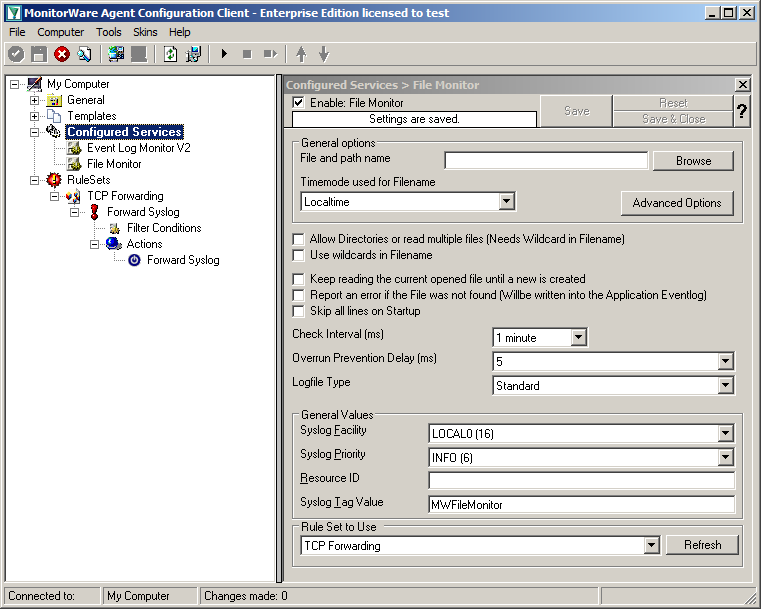Click the File and path name field
The height and width of the screenshot is (609, 761).
click(x=546, y=161)
